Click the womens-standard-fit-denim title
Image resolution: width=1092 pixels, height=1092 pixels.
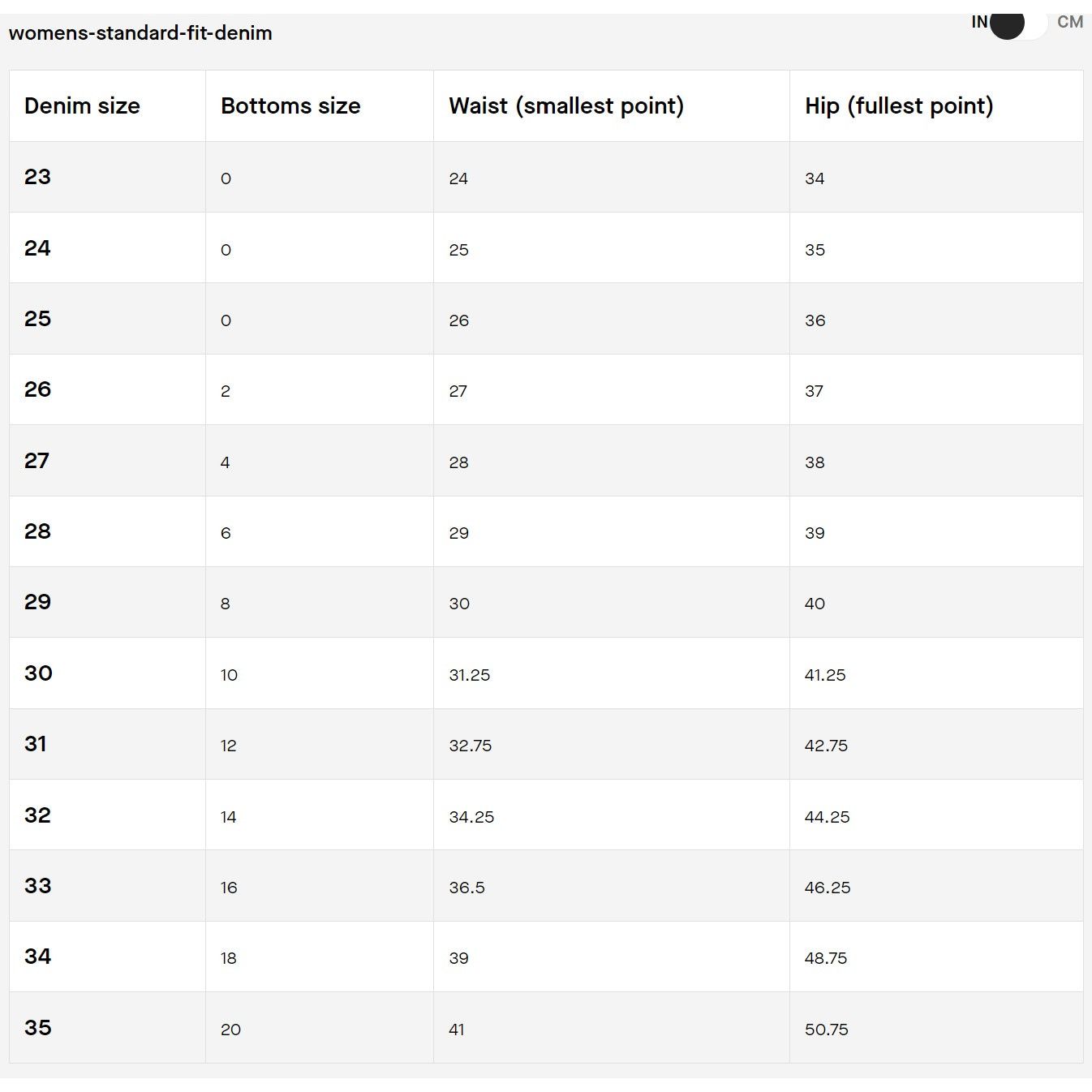(x=140, y=33)
